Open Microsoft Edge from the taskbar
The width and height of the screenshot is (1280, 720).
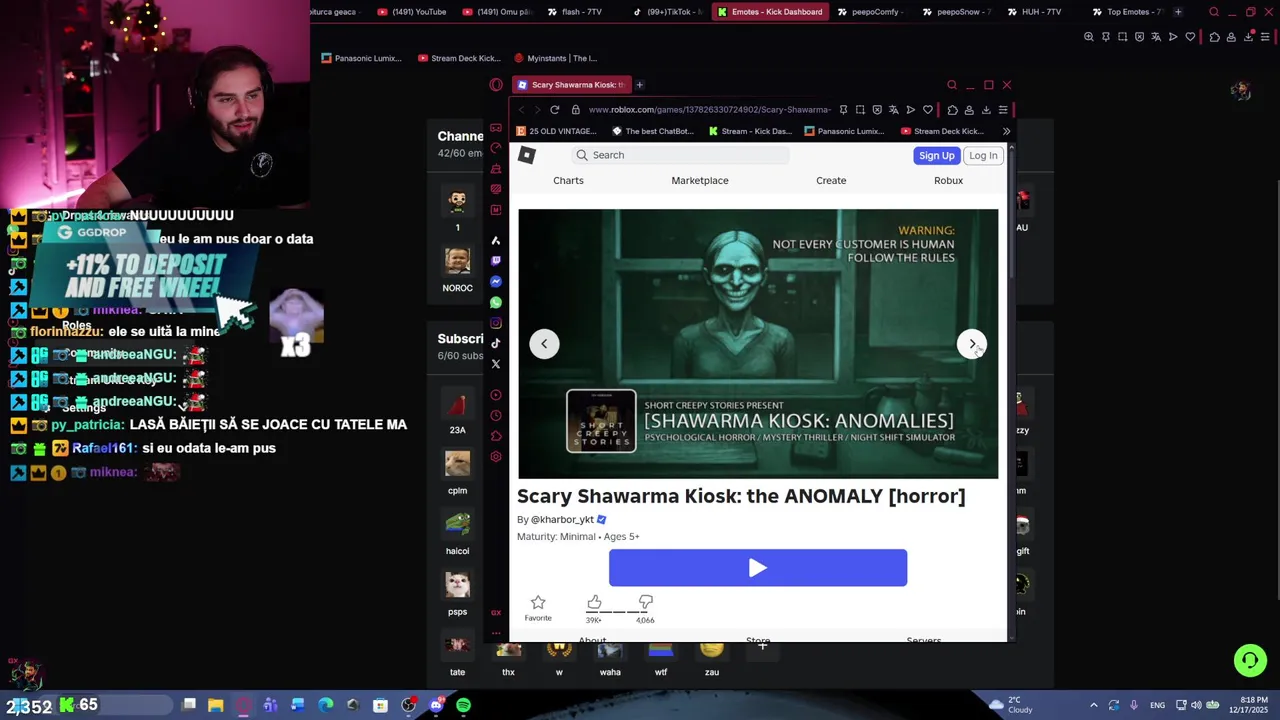coord(325,705)
